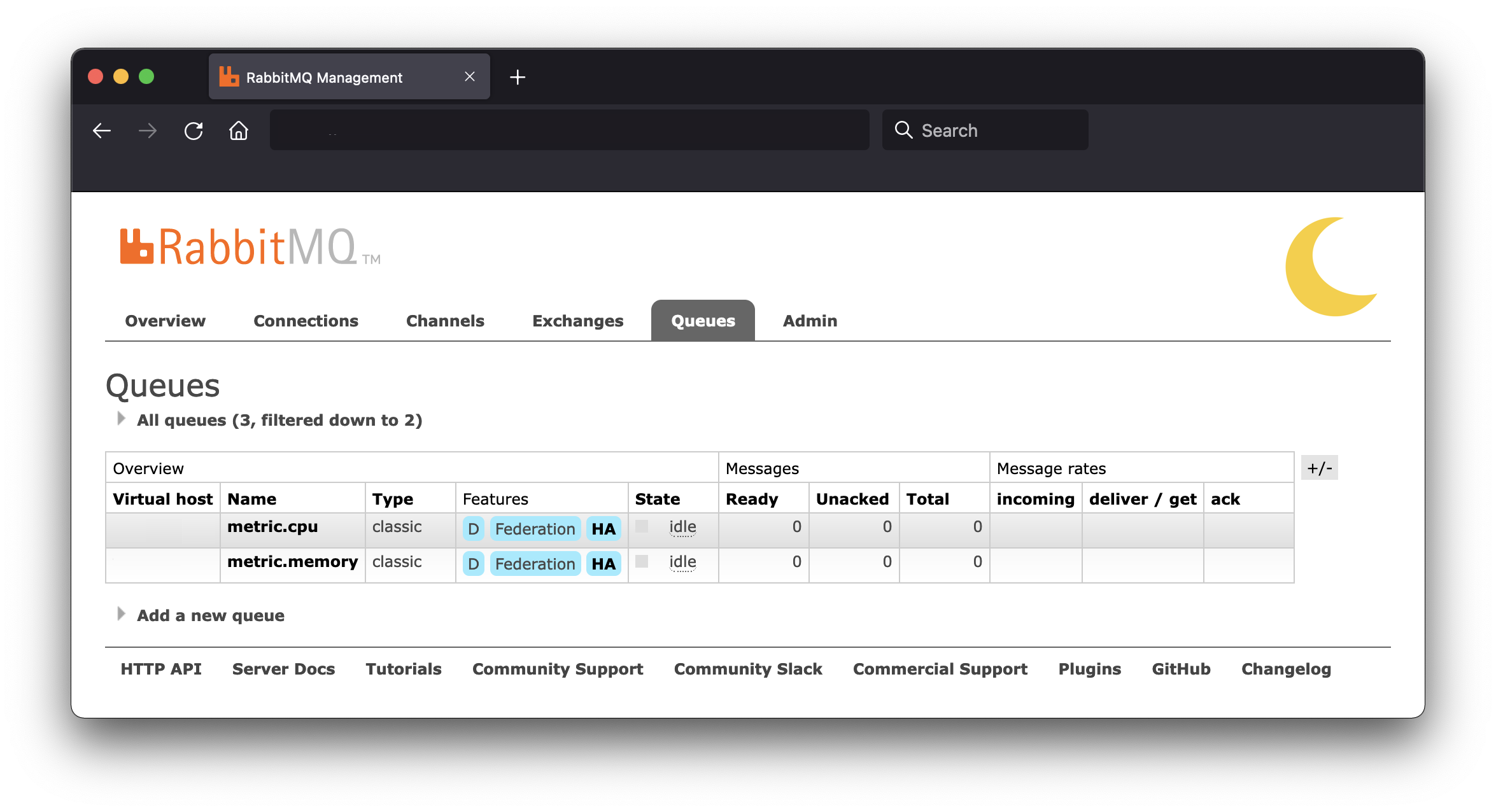Expand the Add a new queue section

pos(202,615)
